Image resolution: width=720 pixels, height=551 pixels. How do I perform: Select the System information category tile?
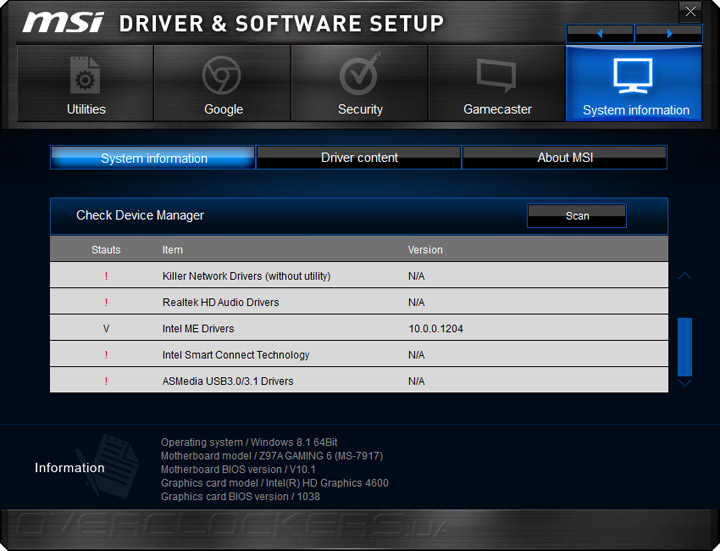click(634, 83)
